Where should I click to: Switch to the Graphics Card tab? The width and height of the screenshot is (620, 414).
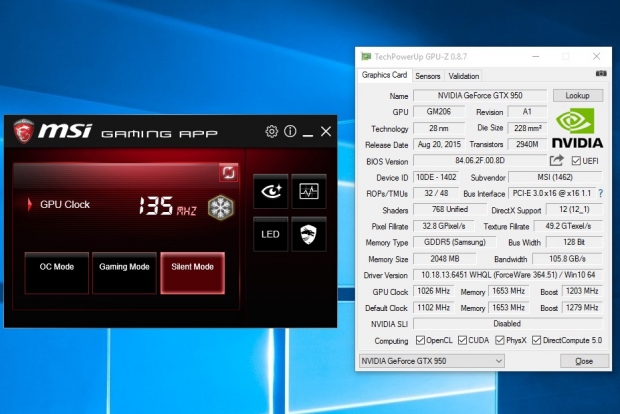[x=384, y=75]
